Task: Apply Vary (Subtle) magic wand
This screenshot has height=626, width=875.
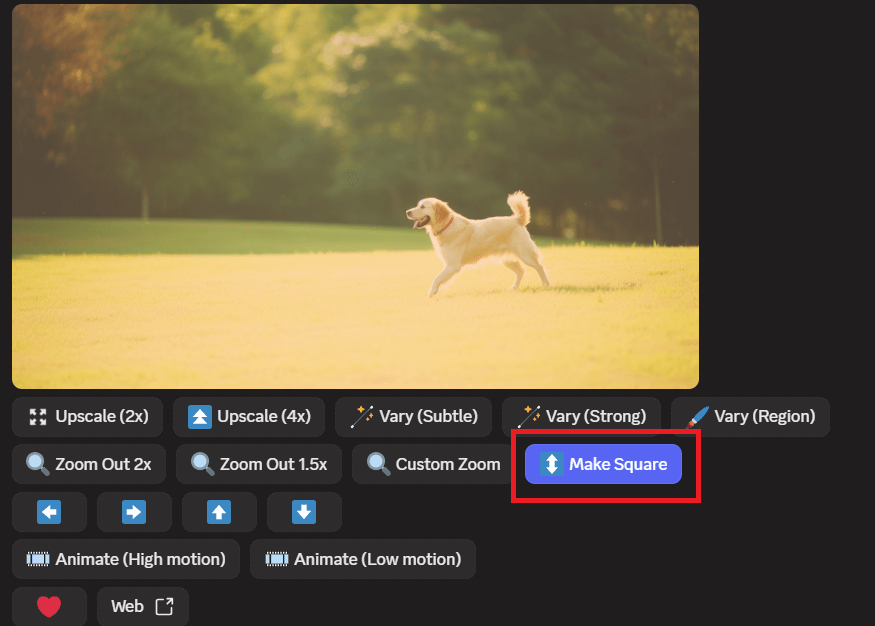Action: [413, 416]
